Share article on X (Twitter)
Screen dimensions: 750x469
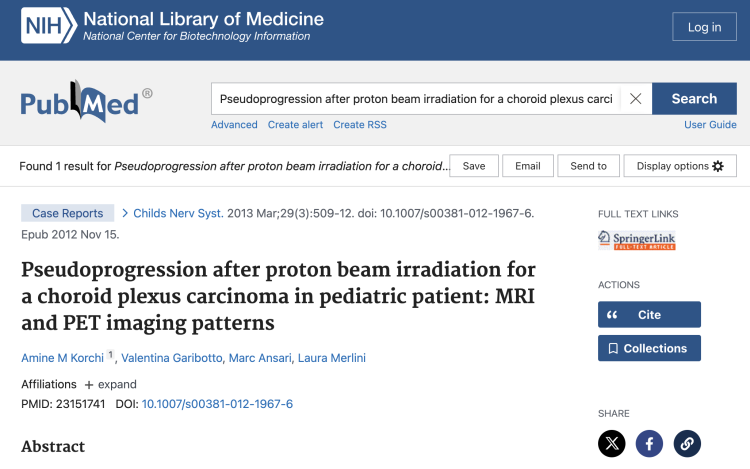pos(612,443)
